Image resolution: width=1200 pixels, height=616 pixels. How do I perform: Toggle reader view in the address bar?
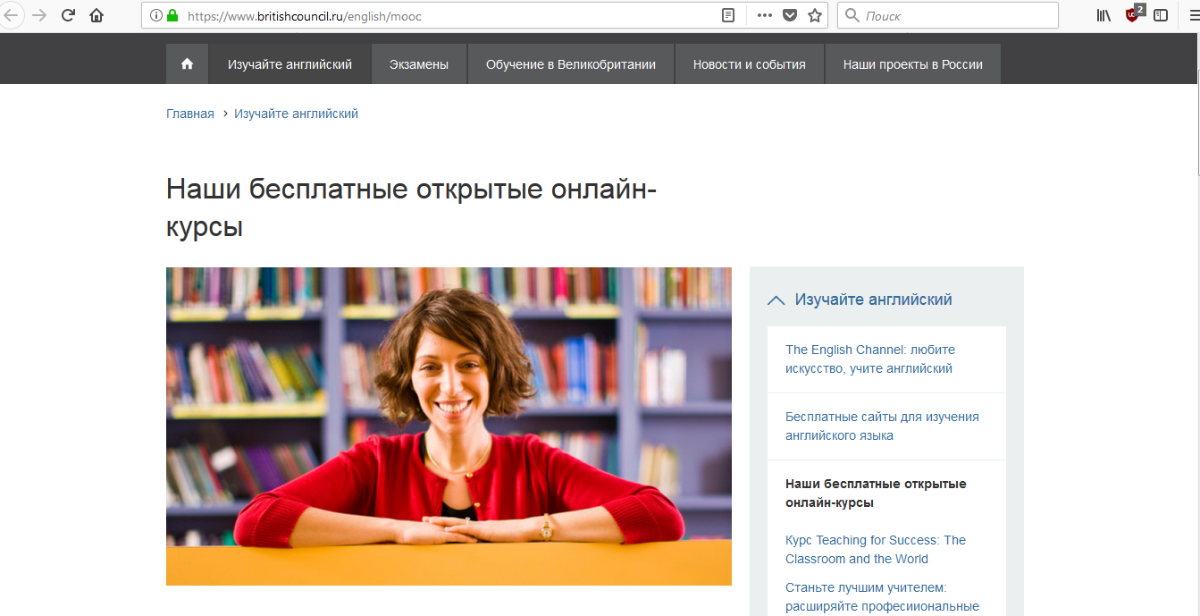728,16
